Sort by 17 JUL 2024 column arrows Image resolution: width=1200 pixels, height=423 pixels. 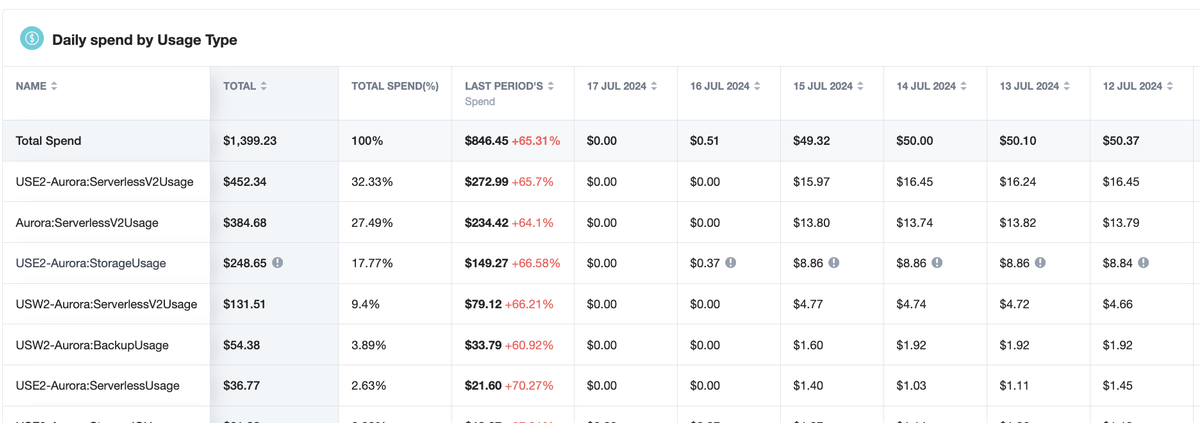click(x=654, y=87)
